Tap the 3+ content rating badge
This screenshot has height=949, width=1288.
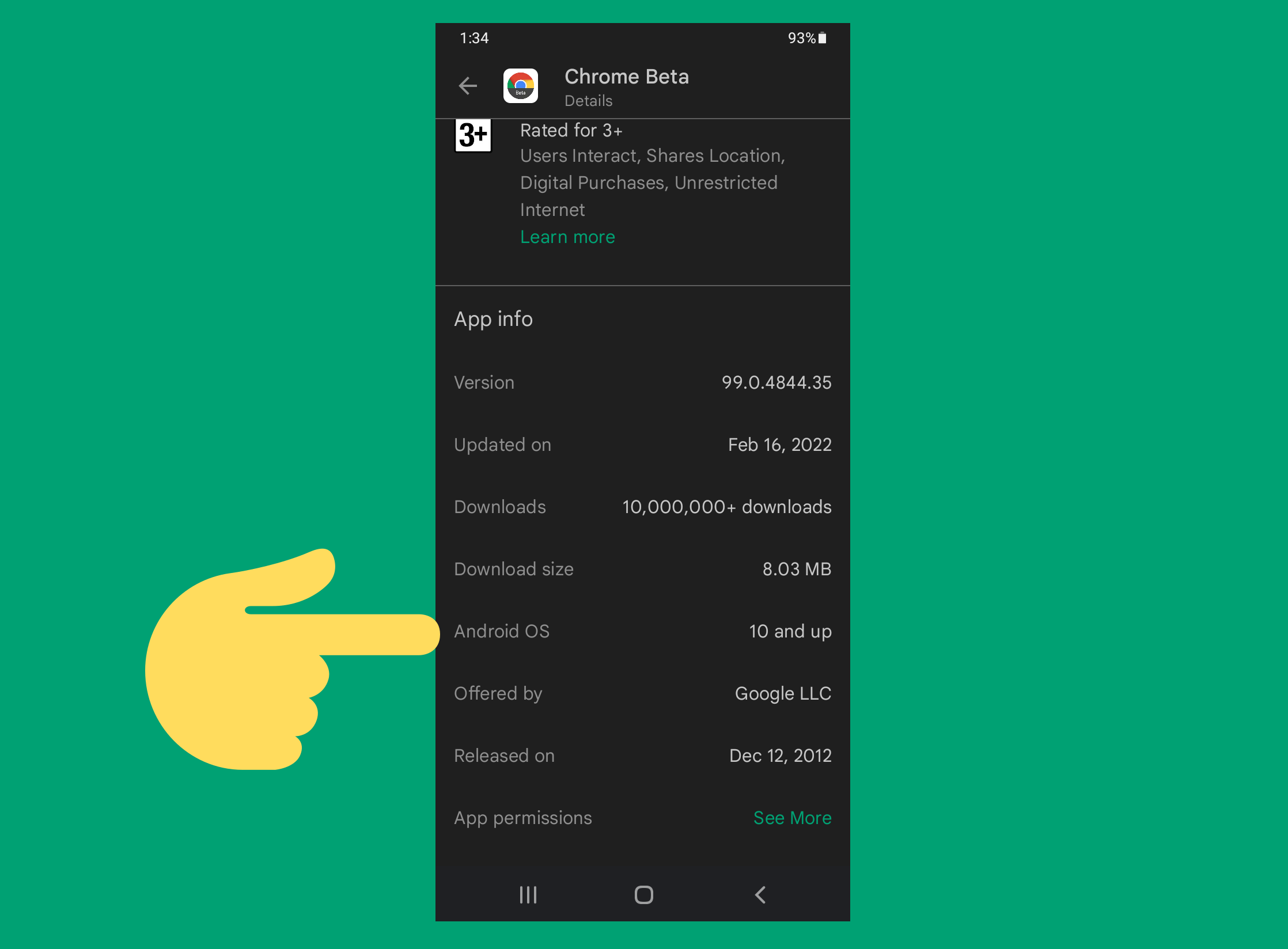coord(473,136)
